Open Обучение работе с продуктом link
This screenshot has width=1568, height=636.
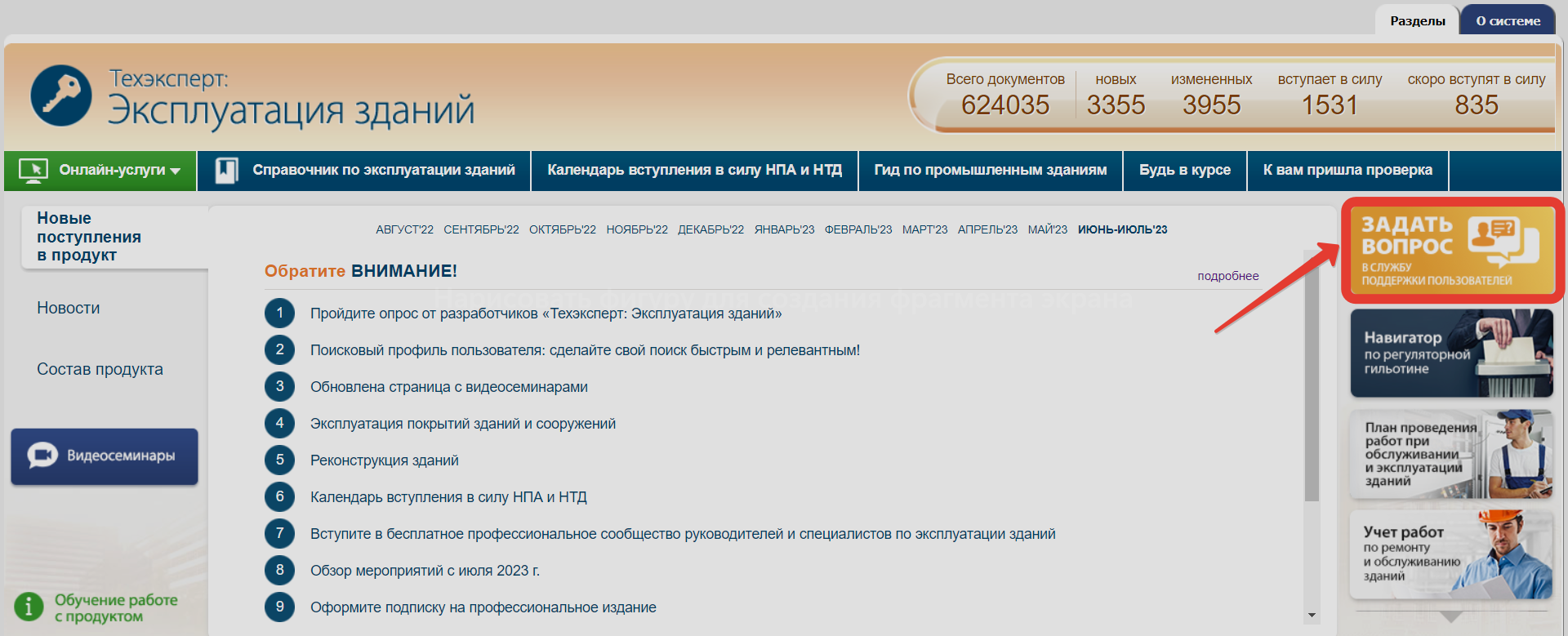click(116, 608)
